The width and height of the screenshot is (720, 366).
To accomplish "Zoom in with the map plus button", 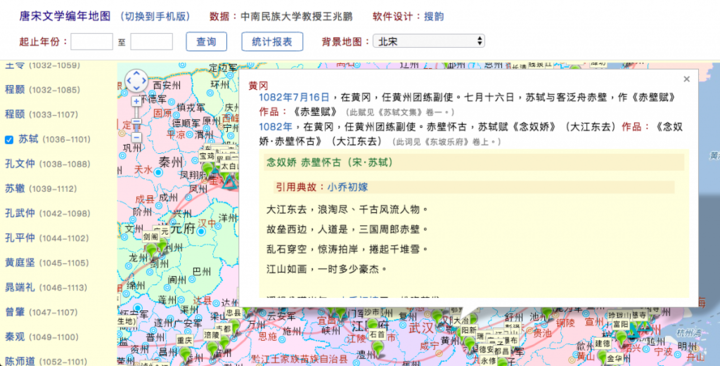I will click(x=136, y=101).
